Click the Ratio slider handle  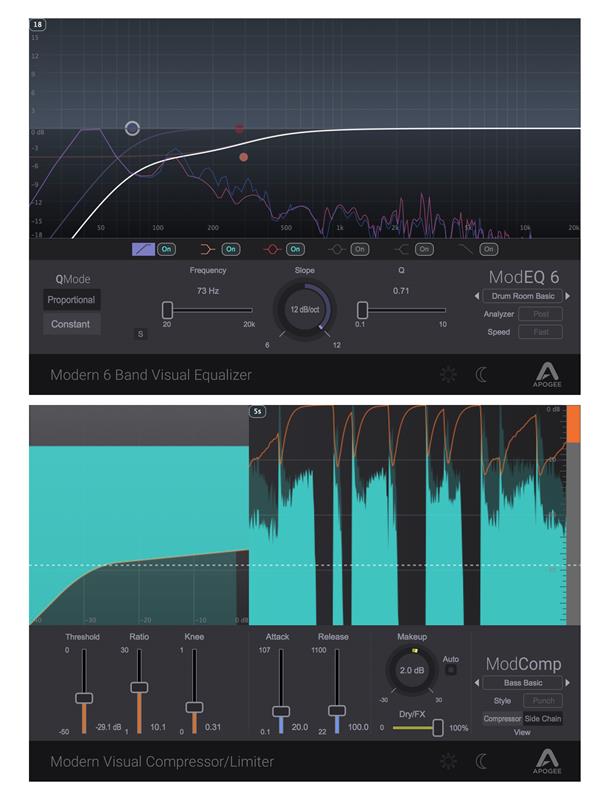[x=139, y=687]
